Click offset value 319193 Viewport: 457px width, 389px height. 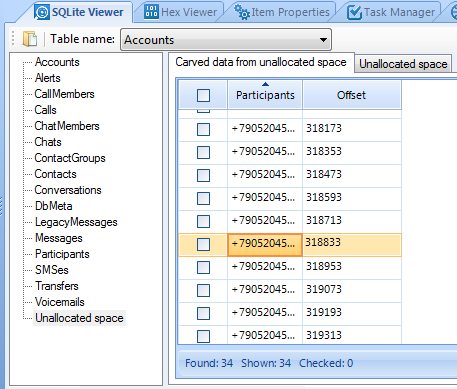324,312
